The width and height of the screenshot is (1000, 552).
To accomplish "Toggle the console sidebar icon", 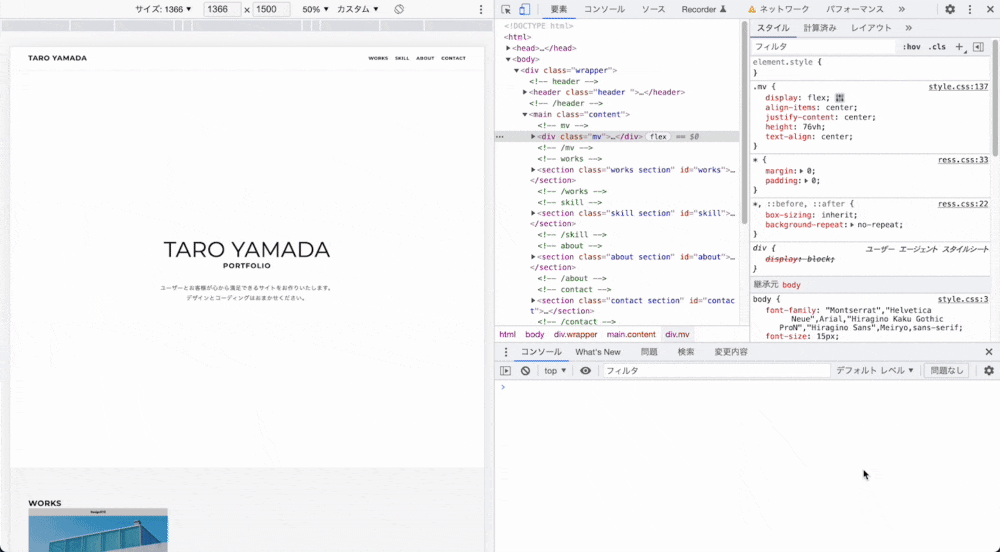I will [x=506, y=370].
